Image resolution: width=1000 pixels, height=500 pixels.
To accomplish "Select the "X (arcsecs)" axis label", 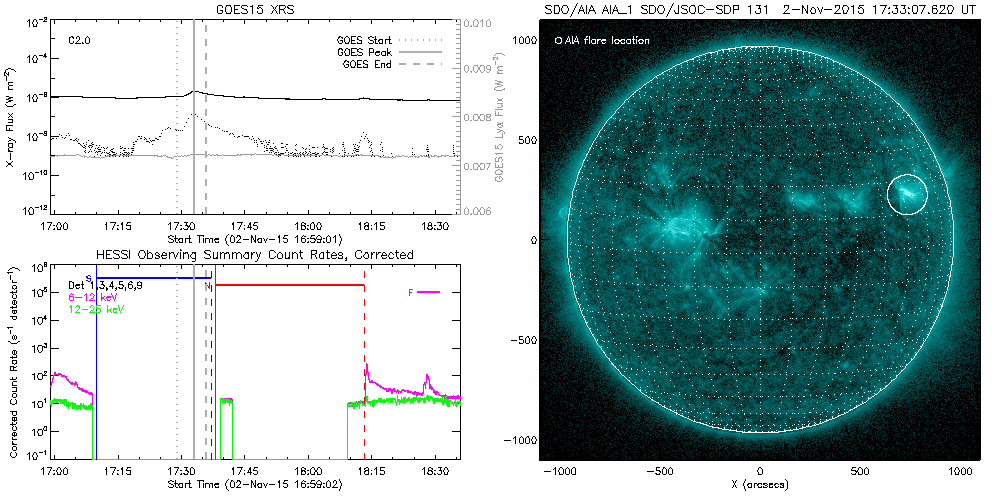I will pyautogui.click(x=760, y=485).
